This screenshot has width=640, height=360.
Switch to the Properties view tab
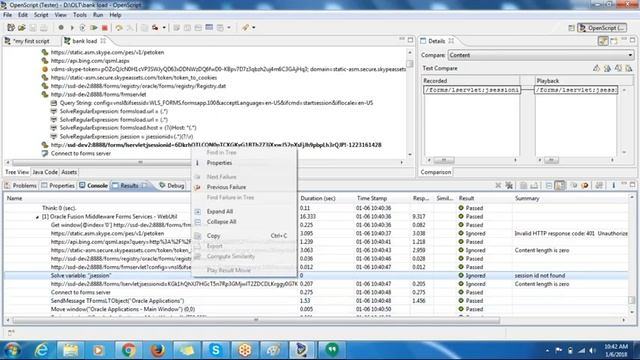[58, 186]
